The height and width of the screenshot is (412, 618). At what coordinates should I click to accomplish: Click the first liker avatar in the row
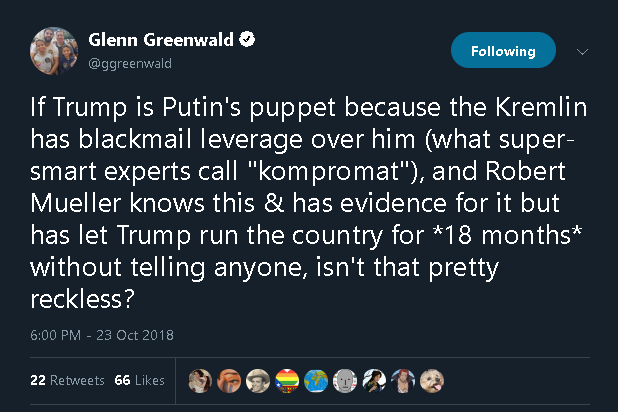coord(201,380)
